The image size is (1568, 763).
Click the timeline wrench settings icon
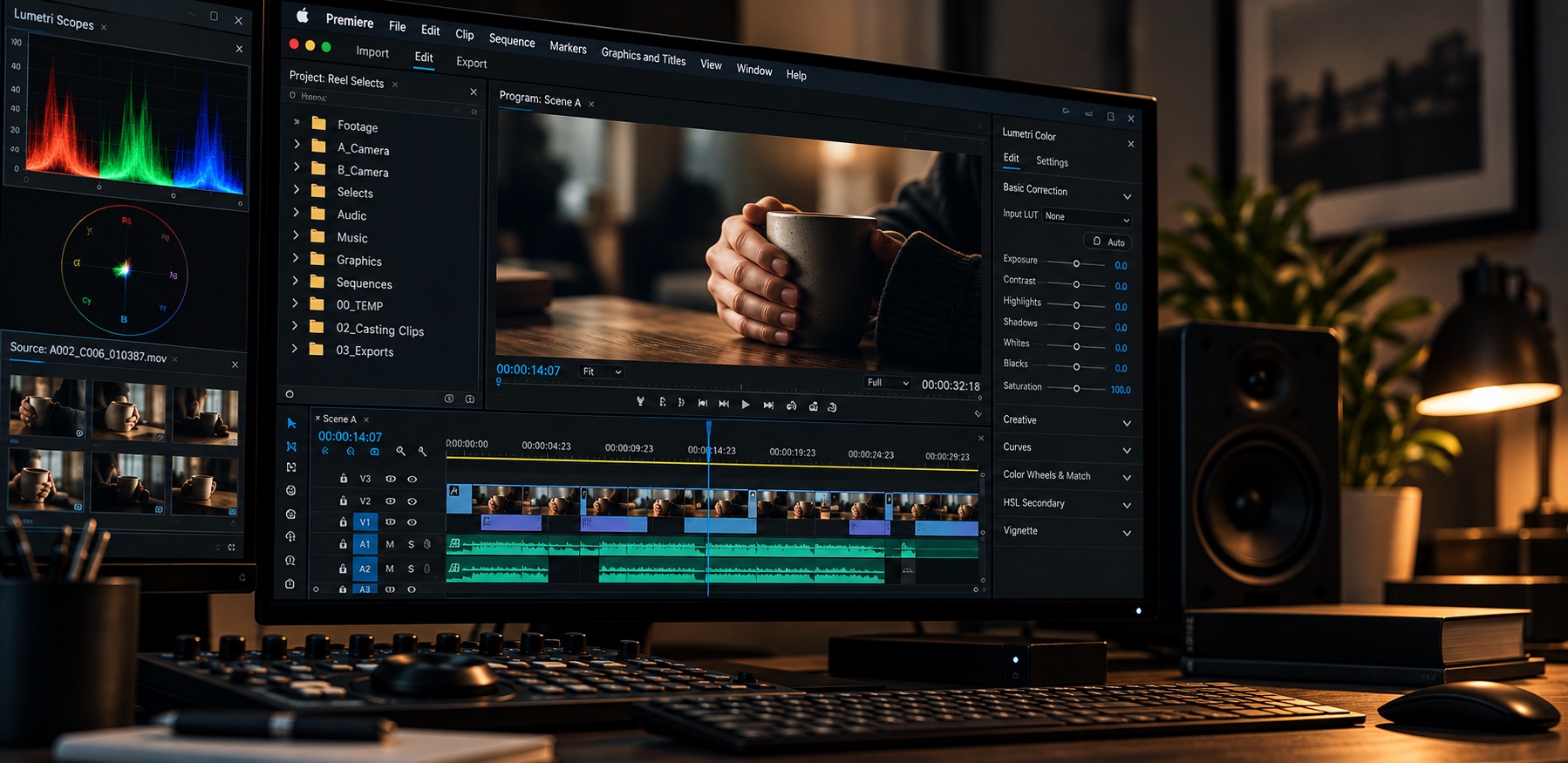[x=423, y=451]
